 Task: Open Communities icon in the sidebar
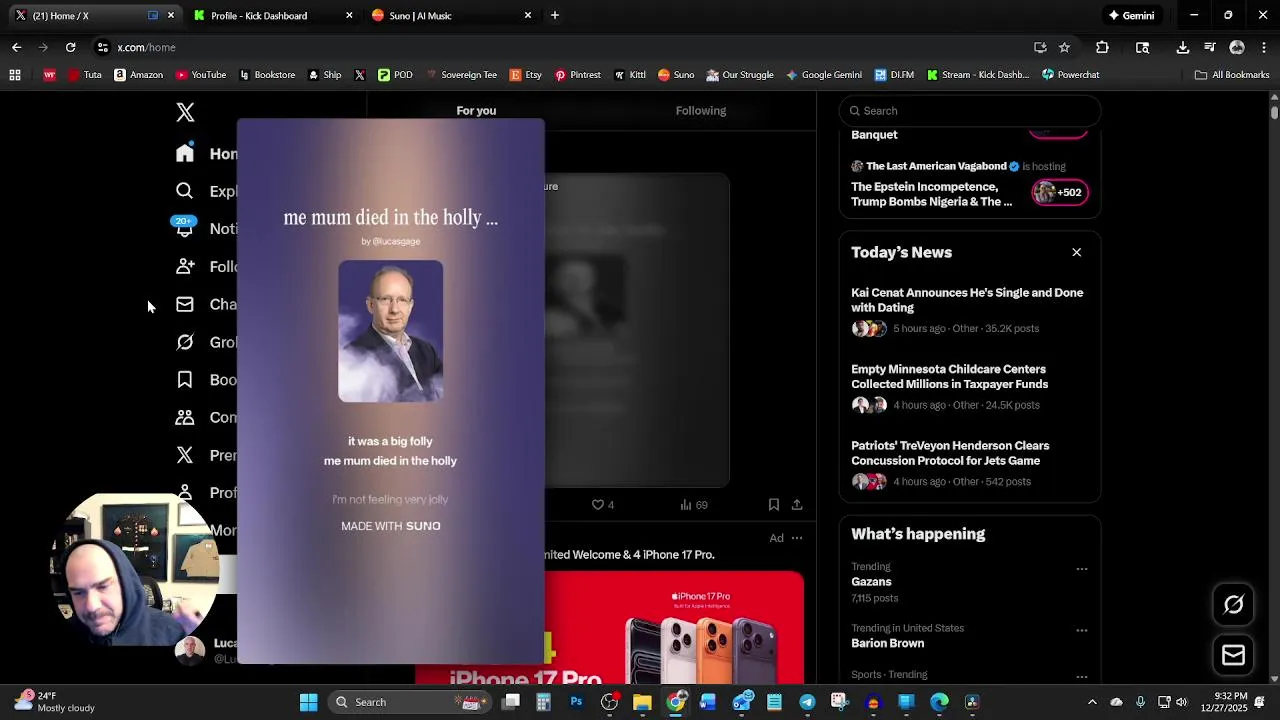click(185, 417)
